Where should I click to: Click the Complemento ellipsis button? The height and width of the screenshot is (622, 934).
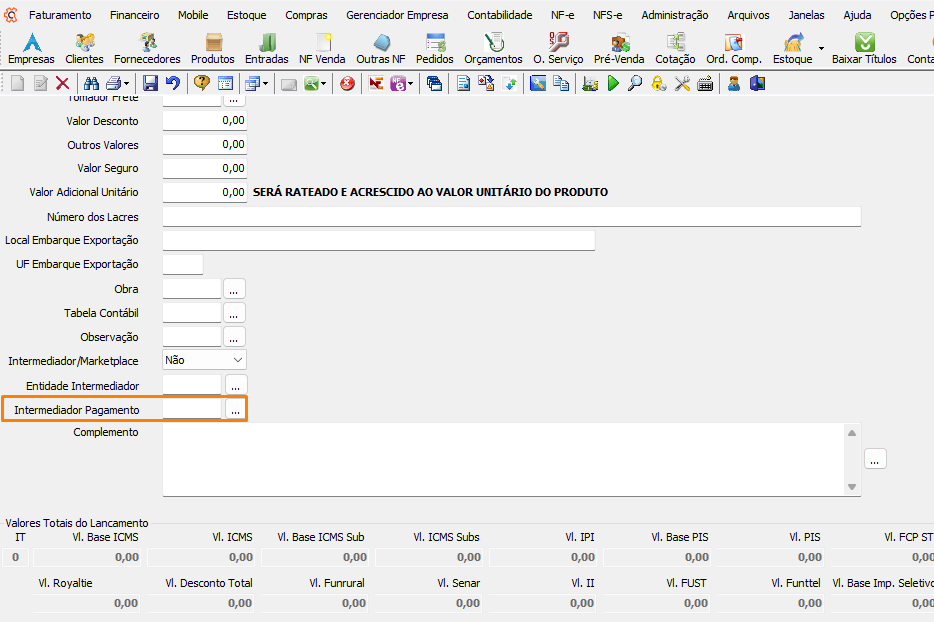click(875, 459)
